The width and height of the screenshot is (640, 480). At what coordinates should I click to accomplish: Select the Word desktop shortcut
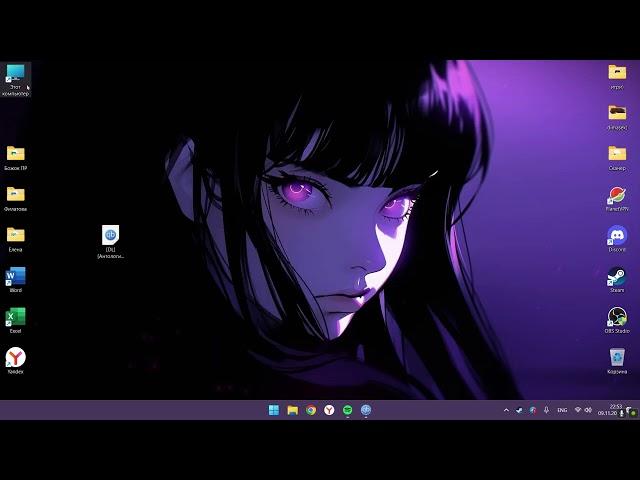coord(16,280)
